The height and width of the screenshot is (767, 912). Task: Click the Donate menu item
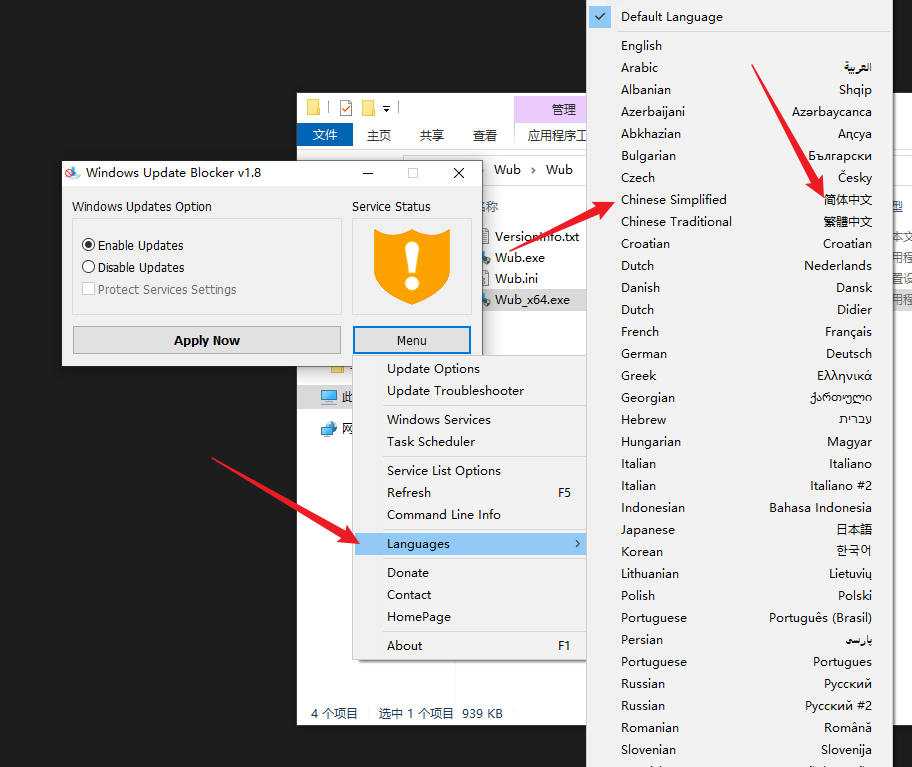(470, 573)
